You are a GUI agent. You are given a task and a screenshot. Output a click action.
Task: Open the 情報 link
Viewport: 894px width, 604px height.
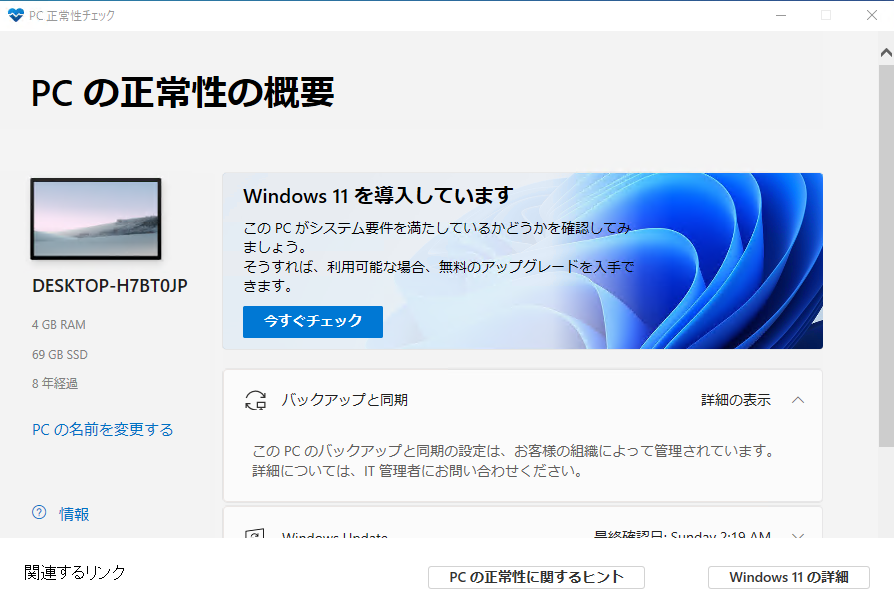point(74,514)
